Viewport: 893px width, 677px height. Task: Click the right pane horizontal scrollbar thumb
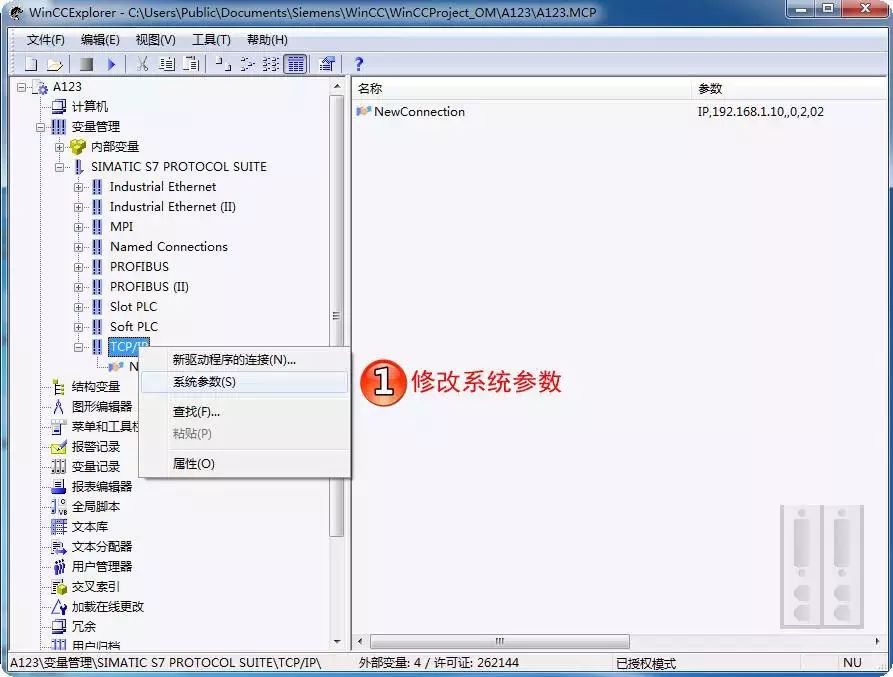499,642
